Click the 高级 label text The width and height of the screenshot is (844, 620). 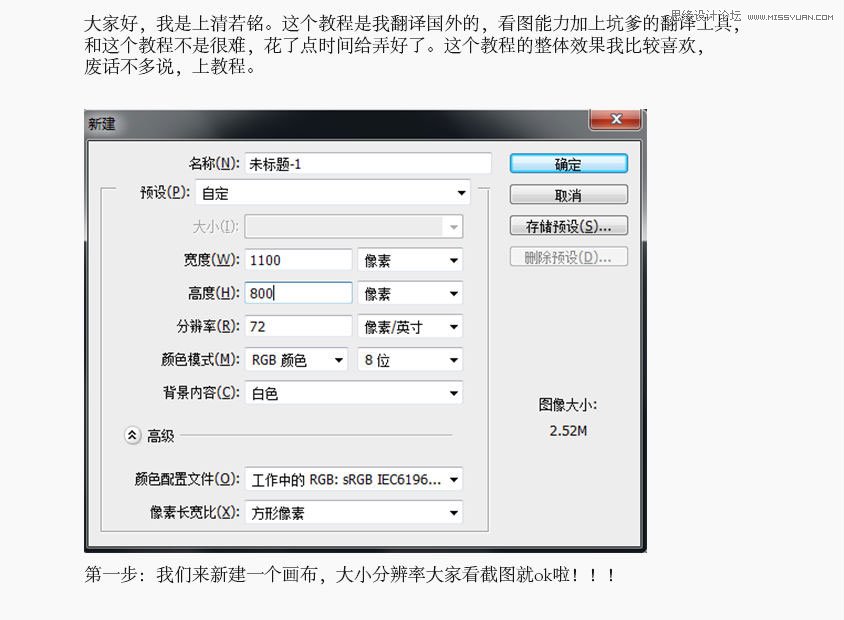click(160, 436)
